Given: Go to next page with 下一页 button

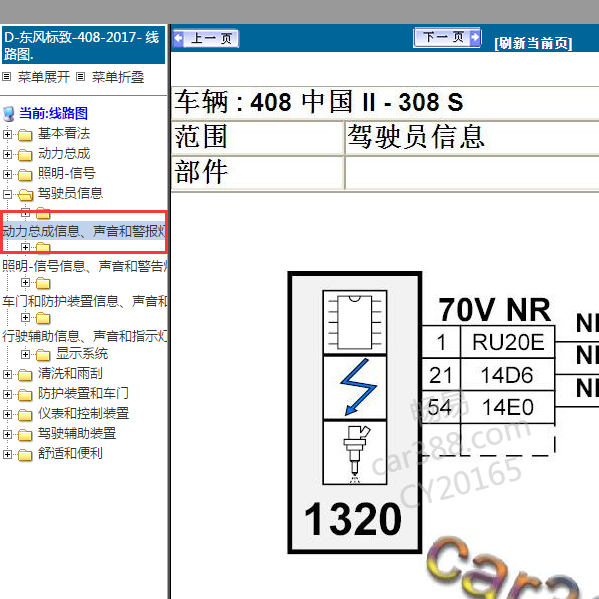Looking at the screenshot, I should click(x=447, y=37).
